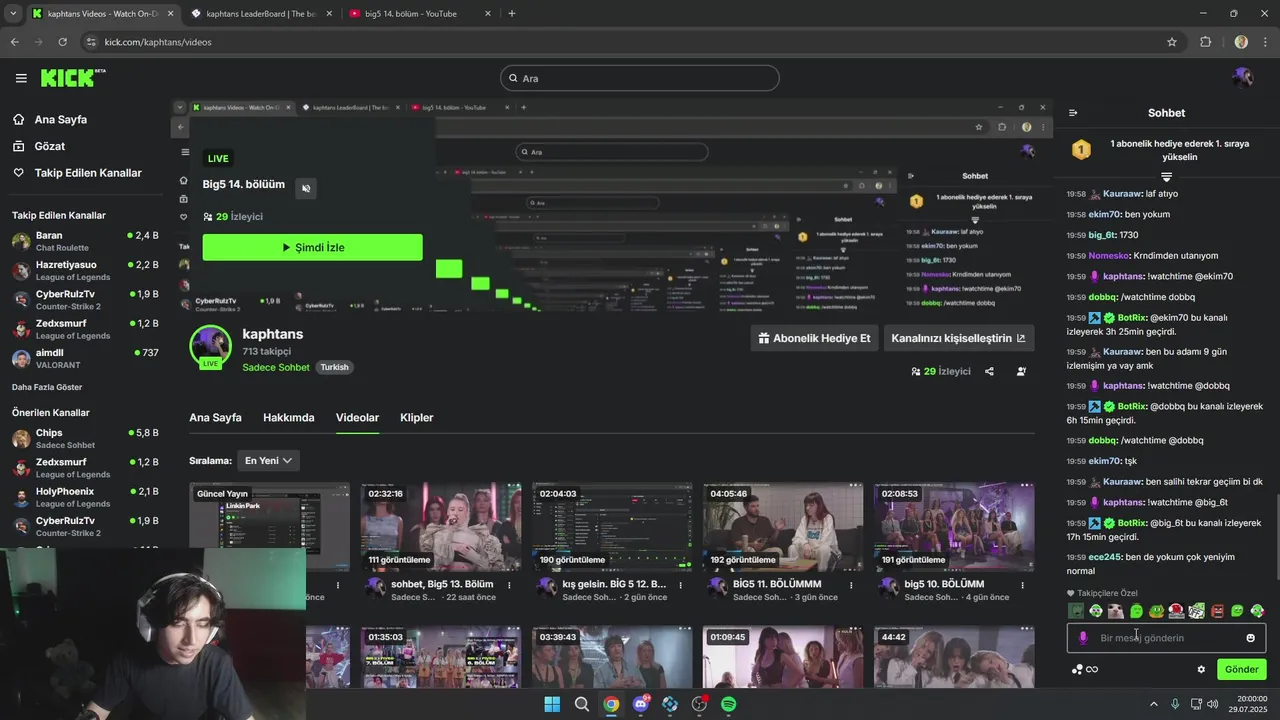
Task: Open the hamburger sidebar menu
Action: [21, 78]
